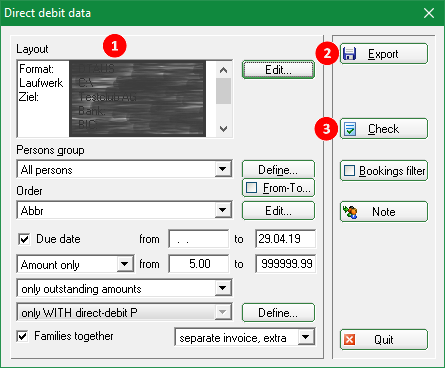The width and height of the screenshot is (445, 368).
Task: Click the Edit button next to Layout
Action: click(278, 70)
